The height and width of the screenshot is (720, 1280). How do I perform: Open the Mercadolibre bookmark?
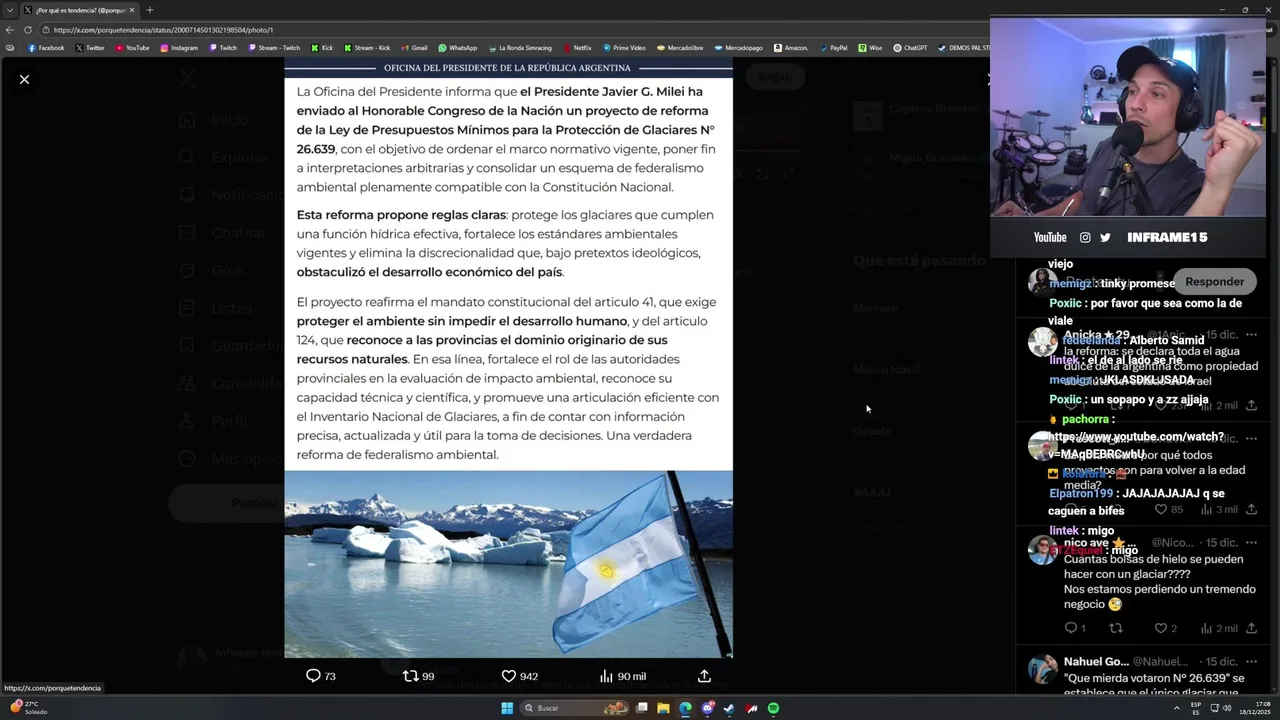680,48
